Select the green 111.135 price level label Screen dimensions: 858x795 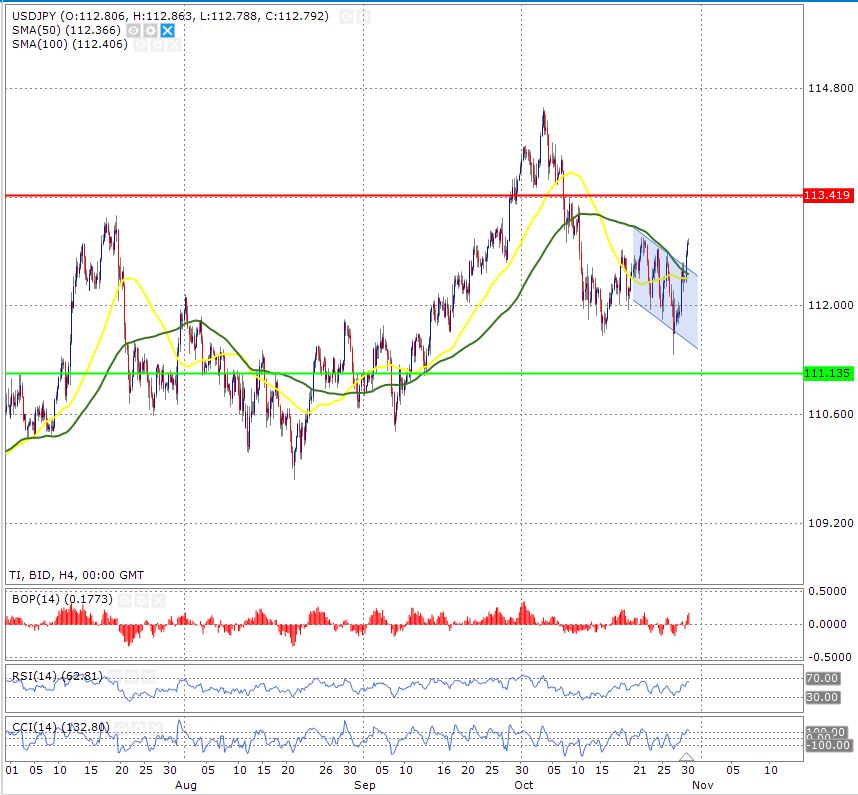pos(827,373)
